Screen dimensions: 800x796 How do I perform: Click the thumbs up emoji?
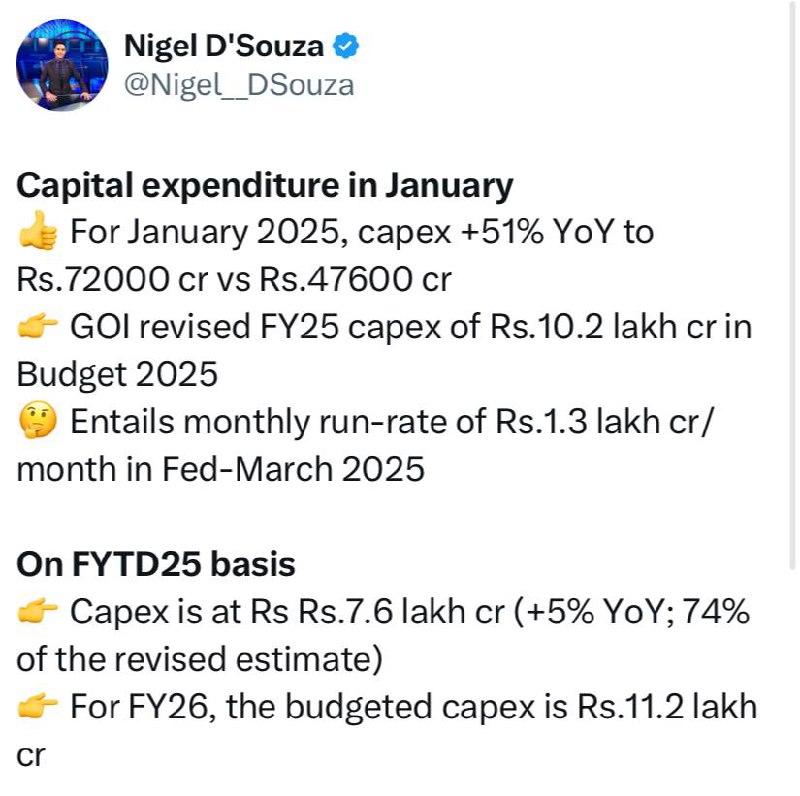tap(38, 231)
